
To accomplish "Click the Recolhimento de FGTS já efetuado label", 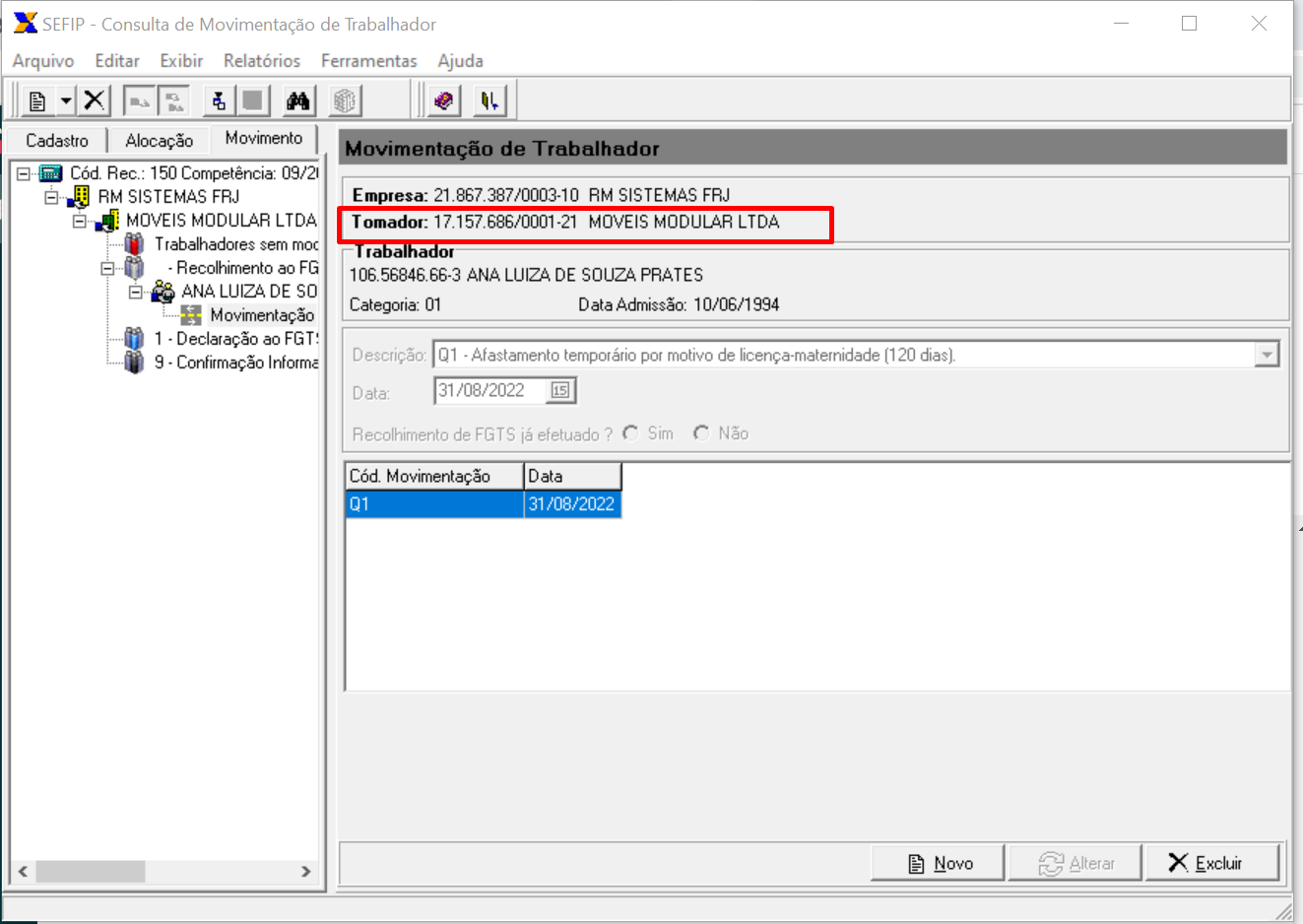I will [x=483, y=434].
